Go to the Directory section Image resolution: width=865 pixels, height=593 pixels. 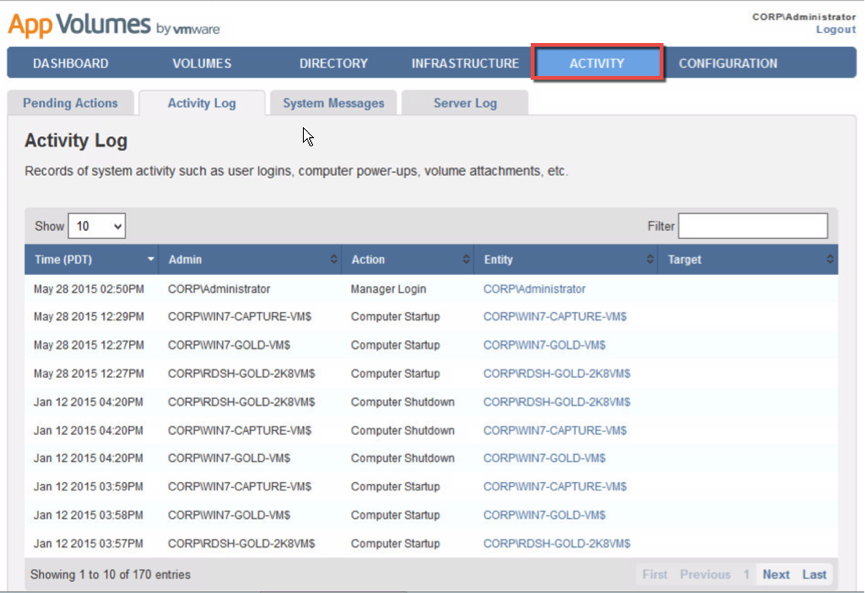coord(334,63)
